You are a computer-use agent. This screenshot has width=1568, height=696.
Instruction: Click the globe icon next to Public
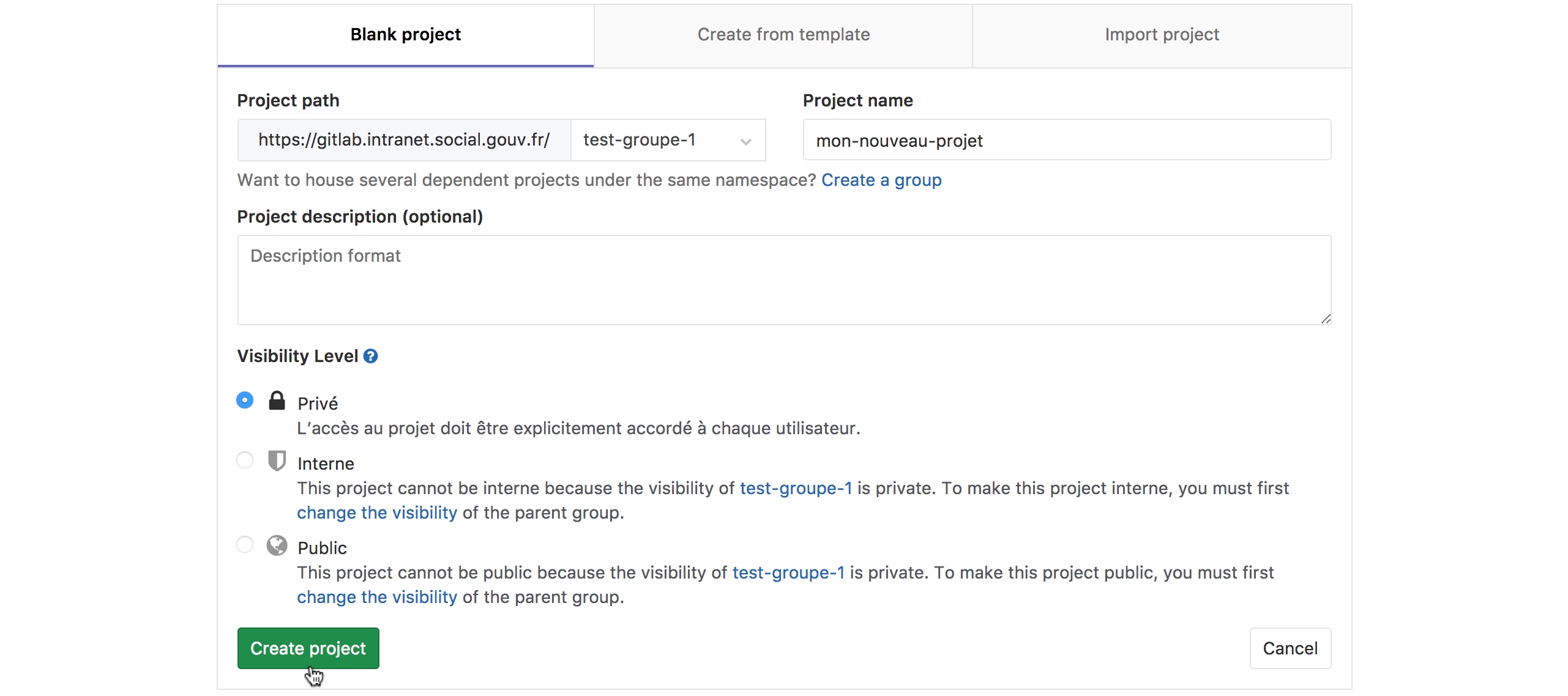click(x=277, y=545)
